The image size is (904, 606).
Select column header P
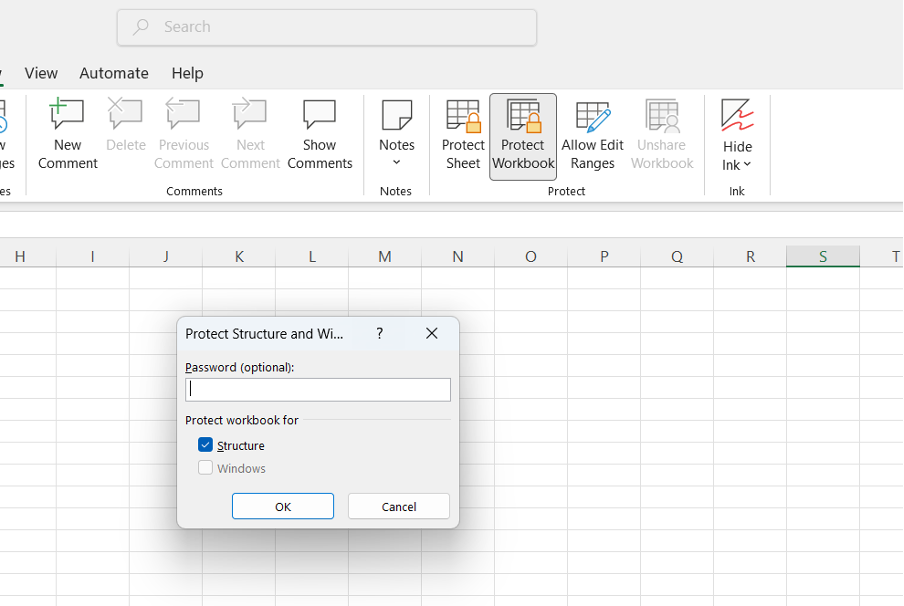coord(604,257)
